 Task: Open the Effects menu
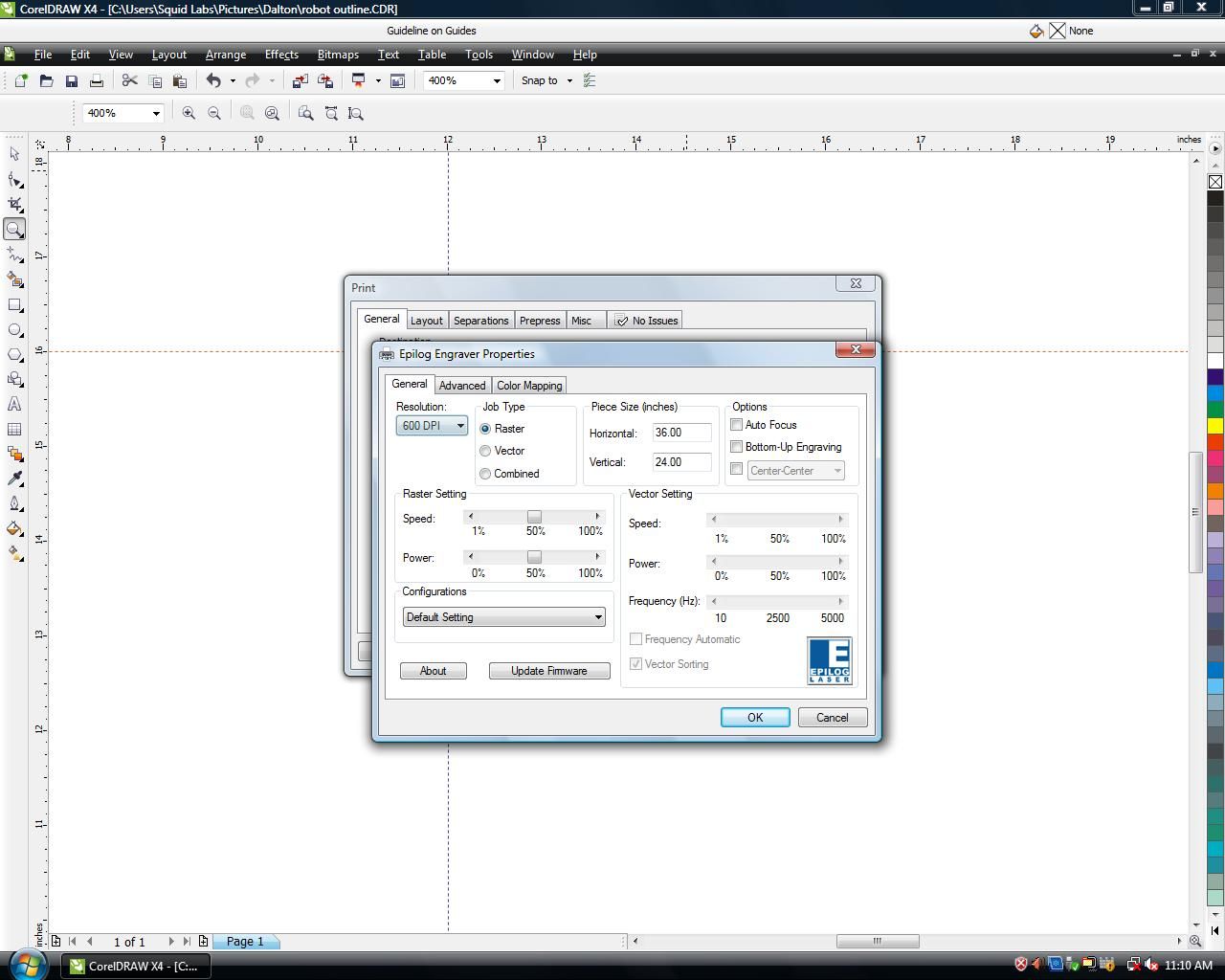click(x=281, y=55)
